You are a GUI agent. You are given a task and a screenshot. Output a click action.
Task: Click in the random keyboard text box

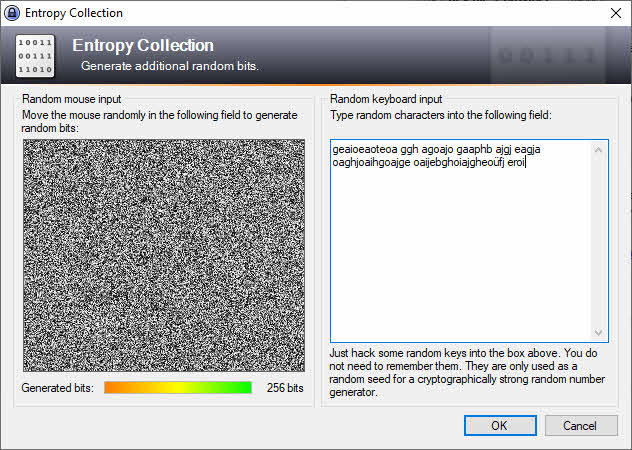tap(460, 260)
